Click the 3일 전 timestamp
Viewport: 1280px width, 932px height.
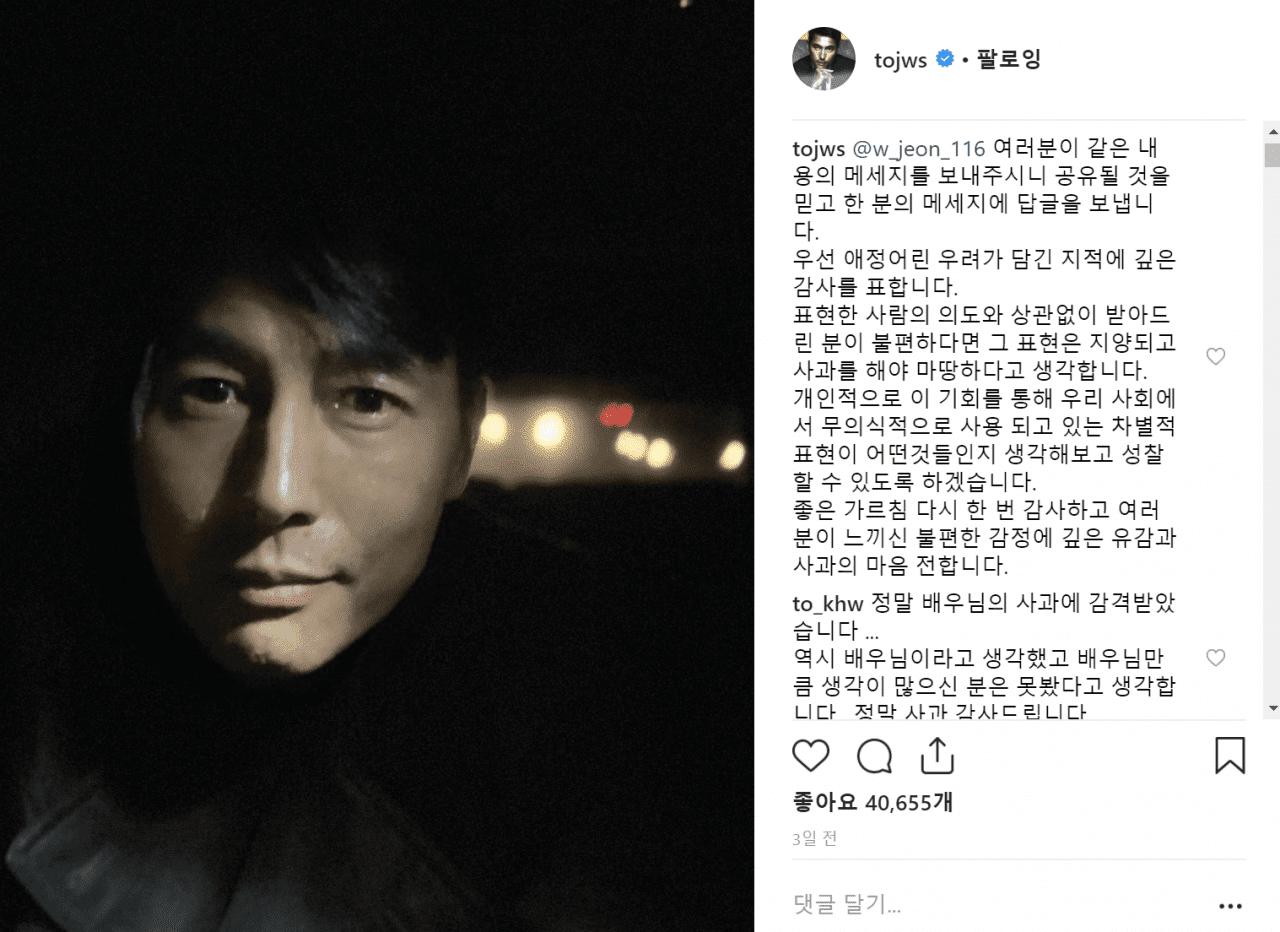click(x=815, y=839)
